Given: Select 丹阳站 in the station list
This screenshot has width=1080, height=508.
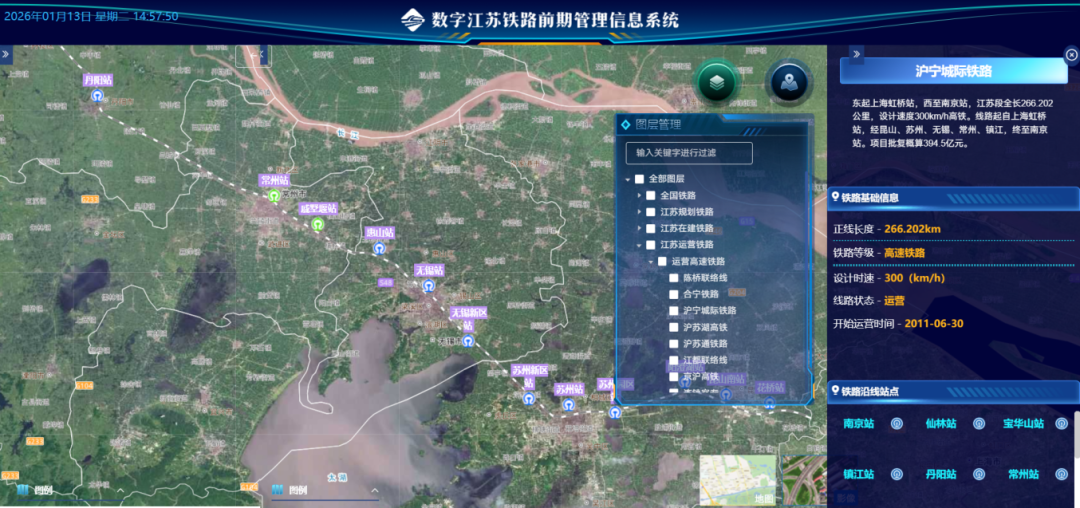Looking at the screenshot, I should click(941, 474).
